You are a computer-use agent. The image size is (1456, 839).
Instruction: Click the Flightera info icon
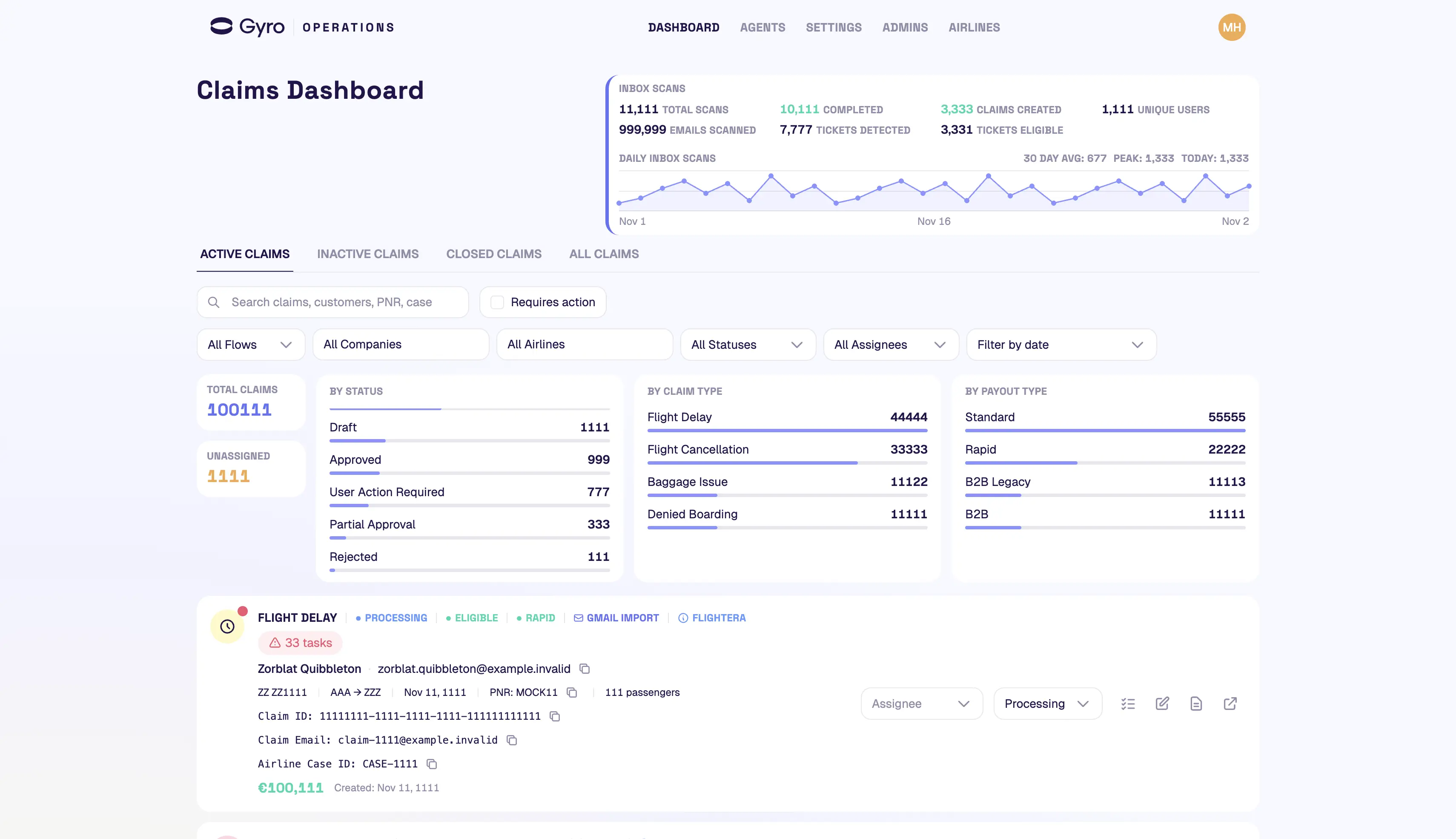click(683, 618)
